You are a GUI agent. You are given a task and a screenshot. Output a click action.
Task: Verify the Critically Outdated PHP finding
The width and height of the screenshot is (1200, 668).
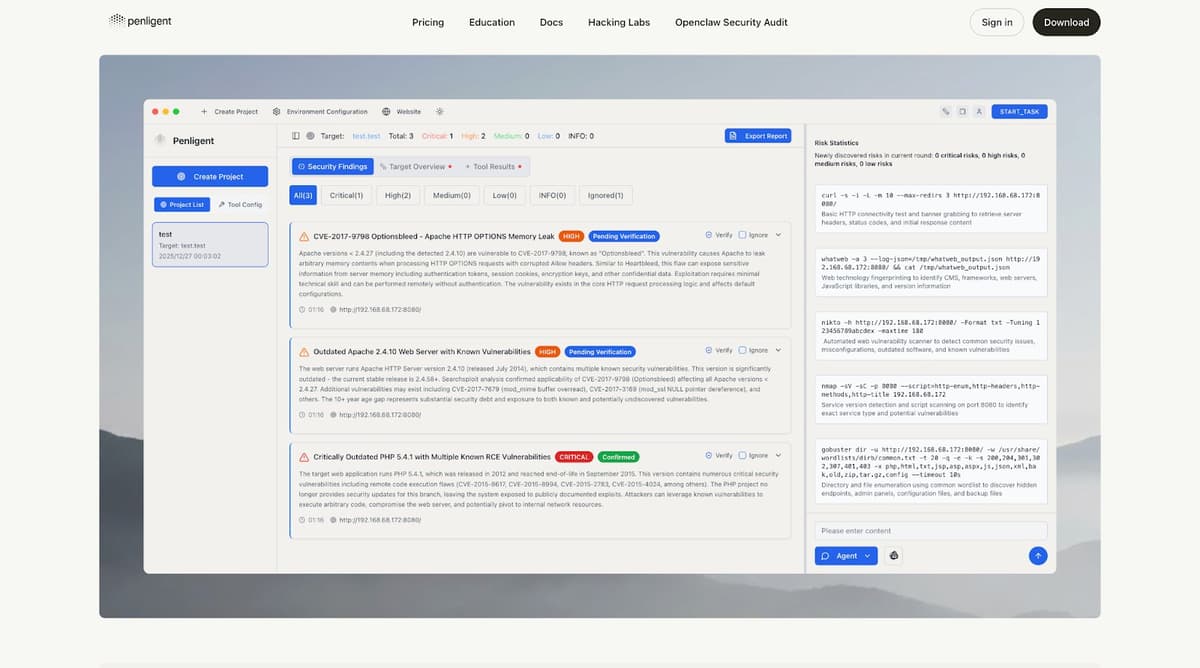tap(719, 456)
